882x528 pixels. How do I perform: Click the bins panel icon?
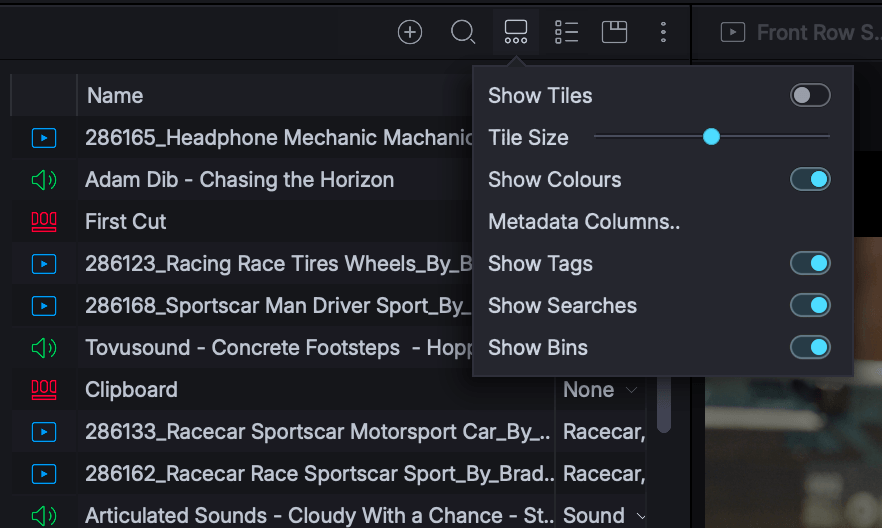[x=614, y=32]
